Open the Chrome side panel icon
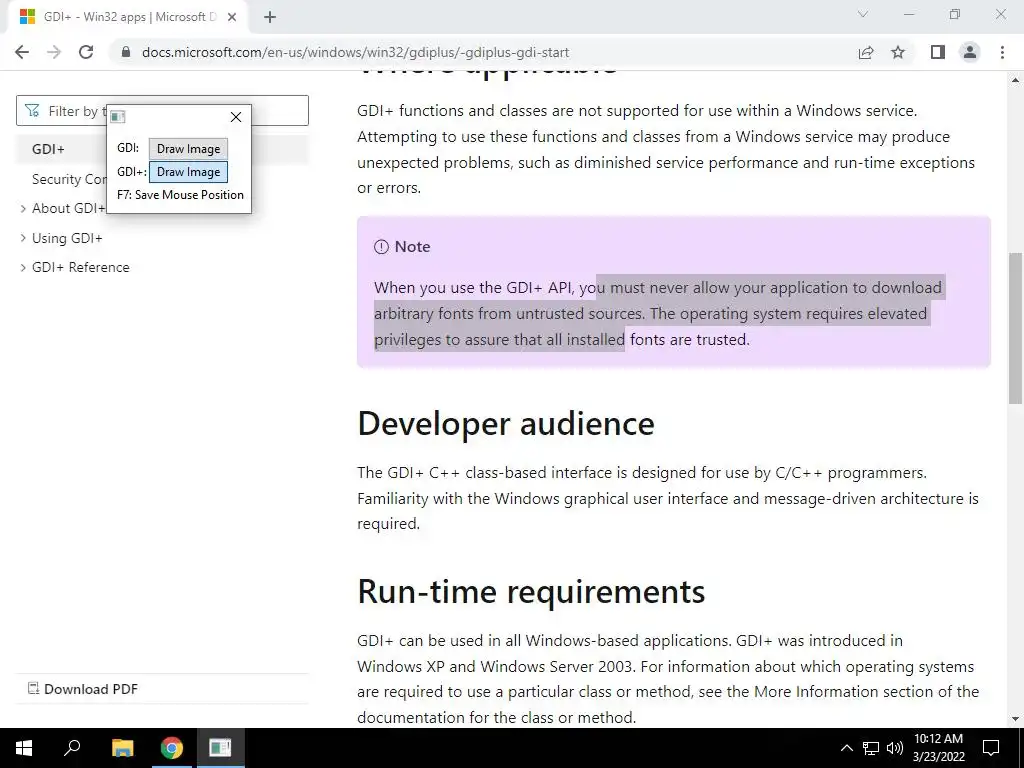The image size is (1024, 768). tap(938, 52)
